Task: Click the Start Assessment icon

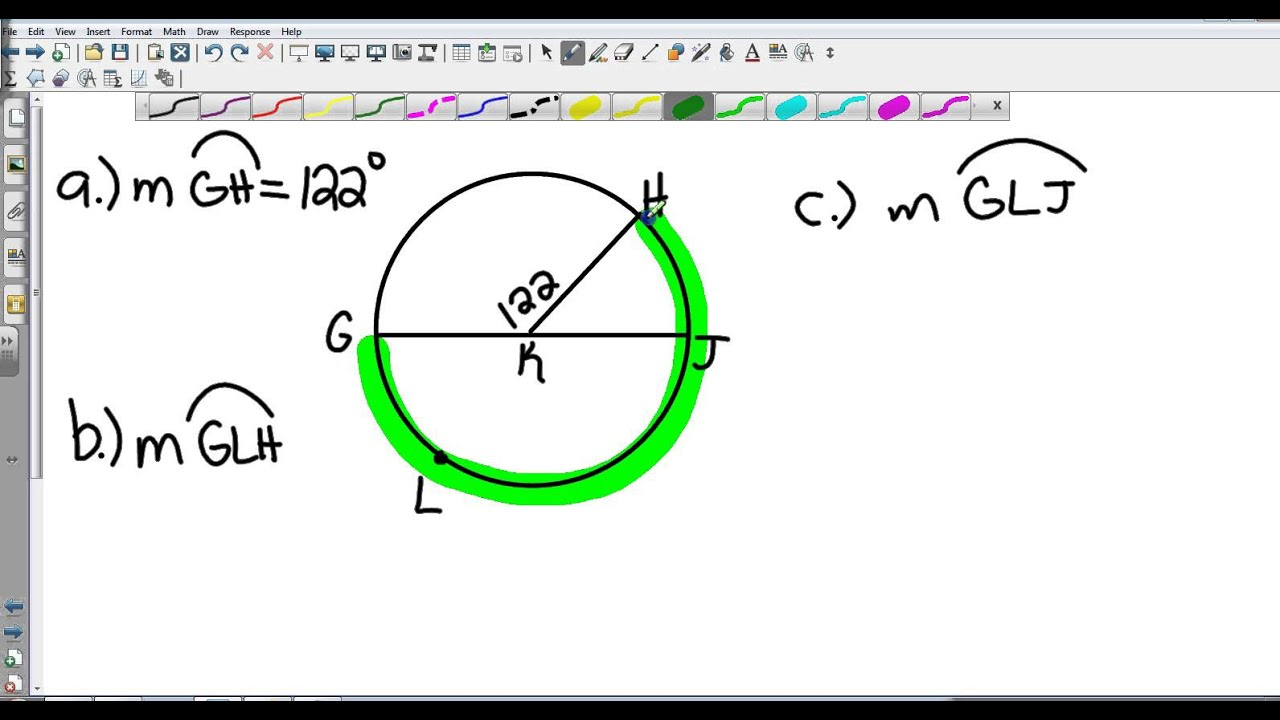Action: [513, 53]
